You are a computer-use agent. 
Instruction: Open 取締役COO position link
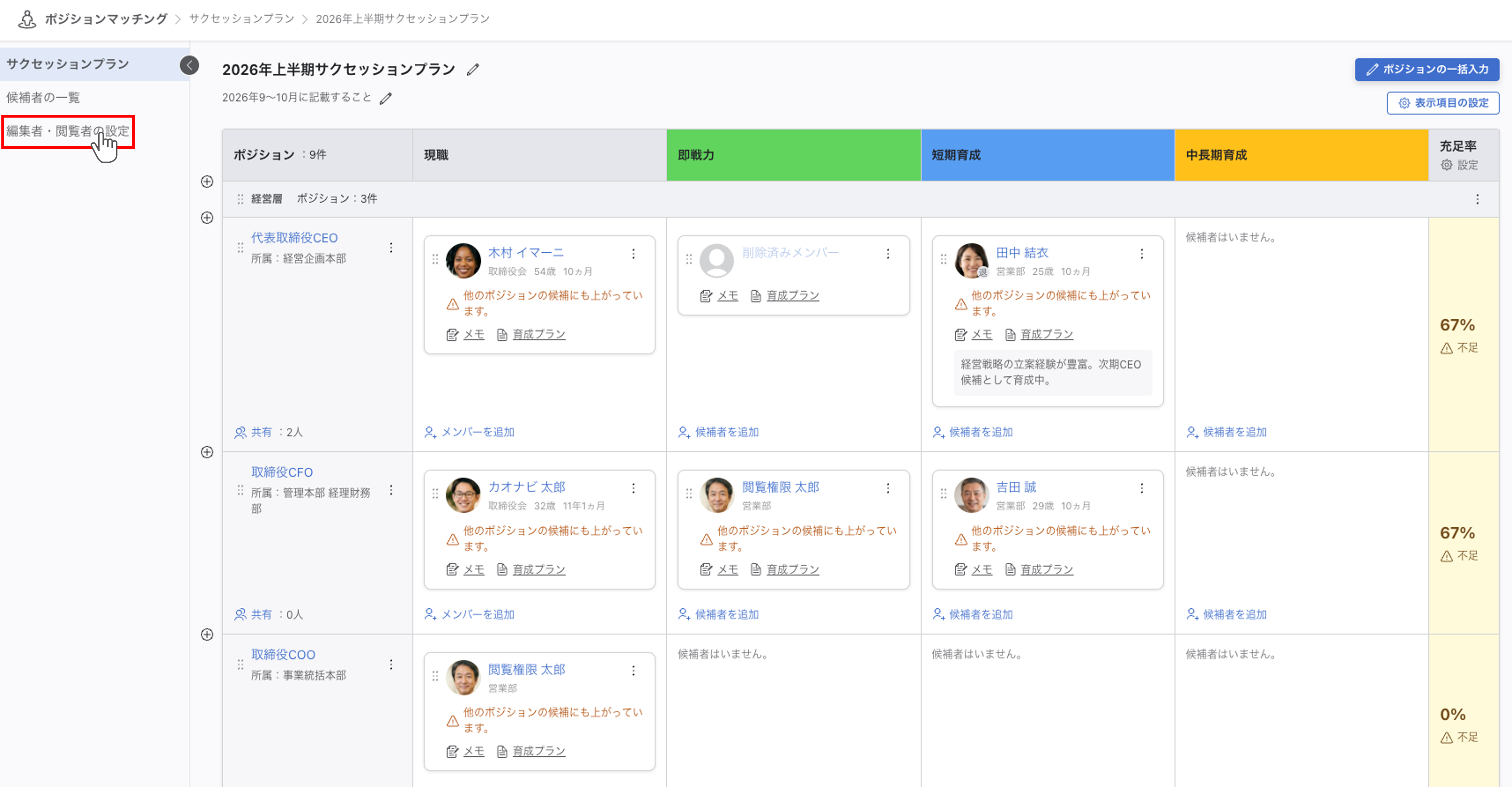[x=283, y=655]
